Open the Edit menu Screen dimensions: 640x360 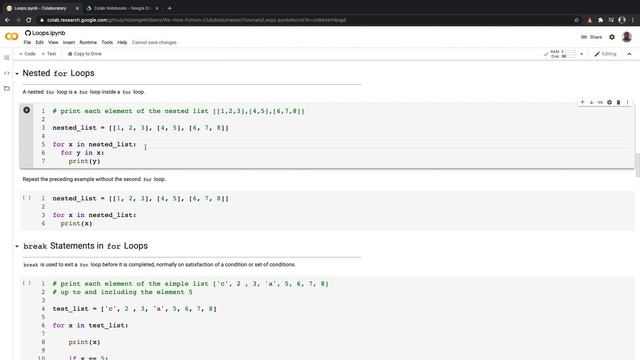click(x=39, y=42)
